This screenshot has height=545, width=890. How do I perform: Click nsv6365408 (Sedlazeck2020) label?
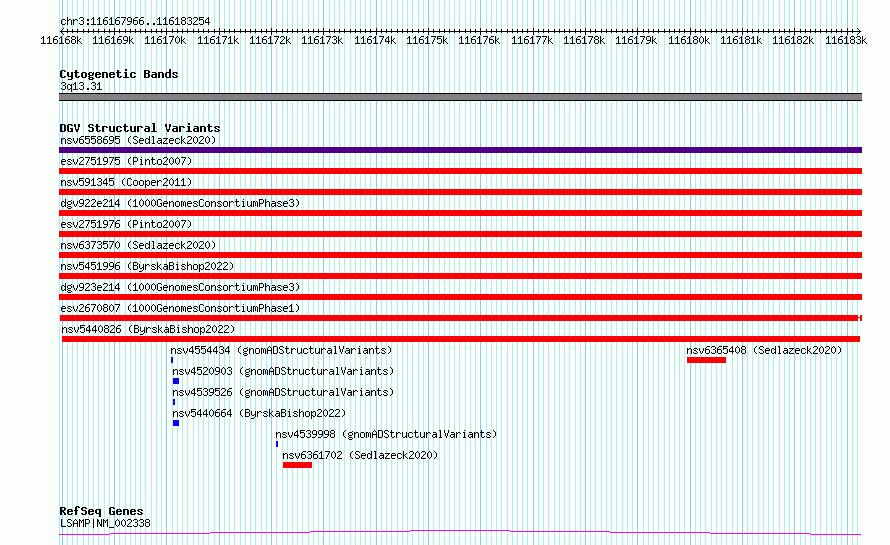764,350
